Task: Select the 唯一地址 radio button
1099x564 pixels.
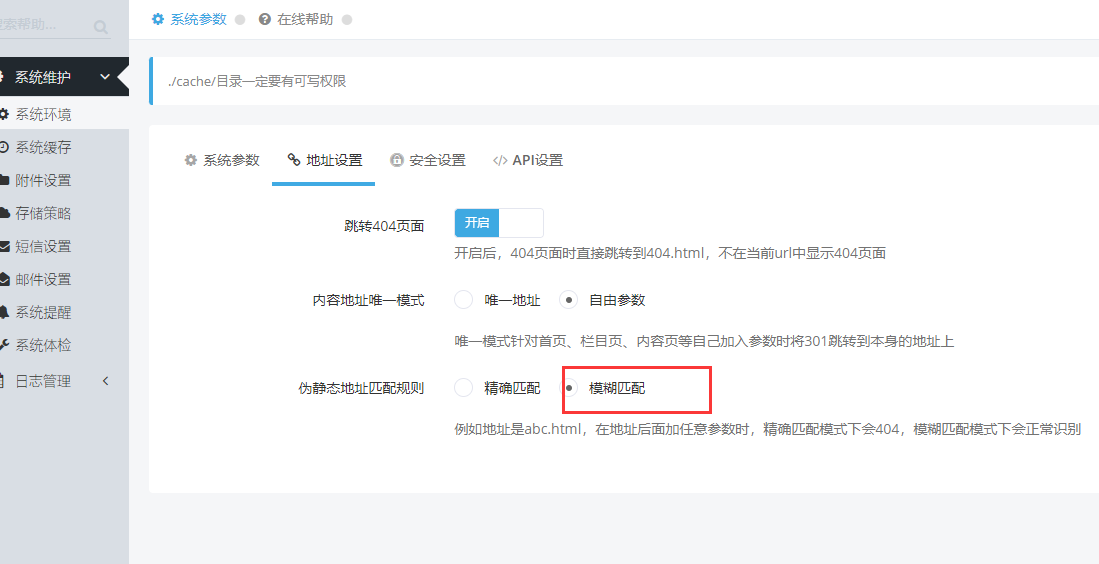Action: point(463,300)
